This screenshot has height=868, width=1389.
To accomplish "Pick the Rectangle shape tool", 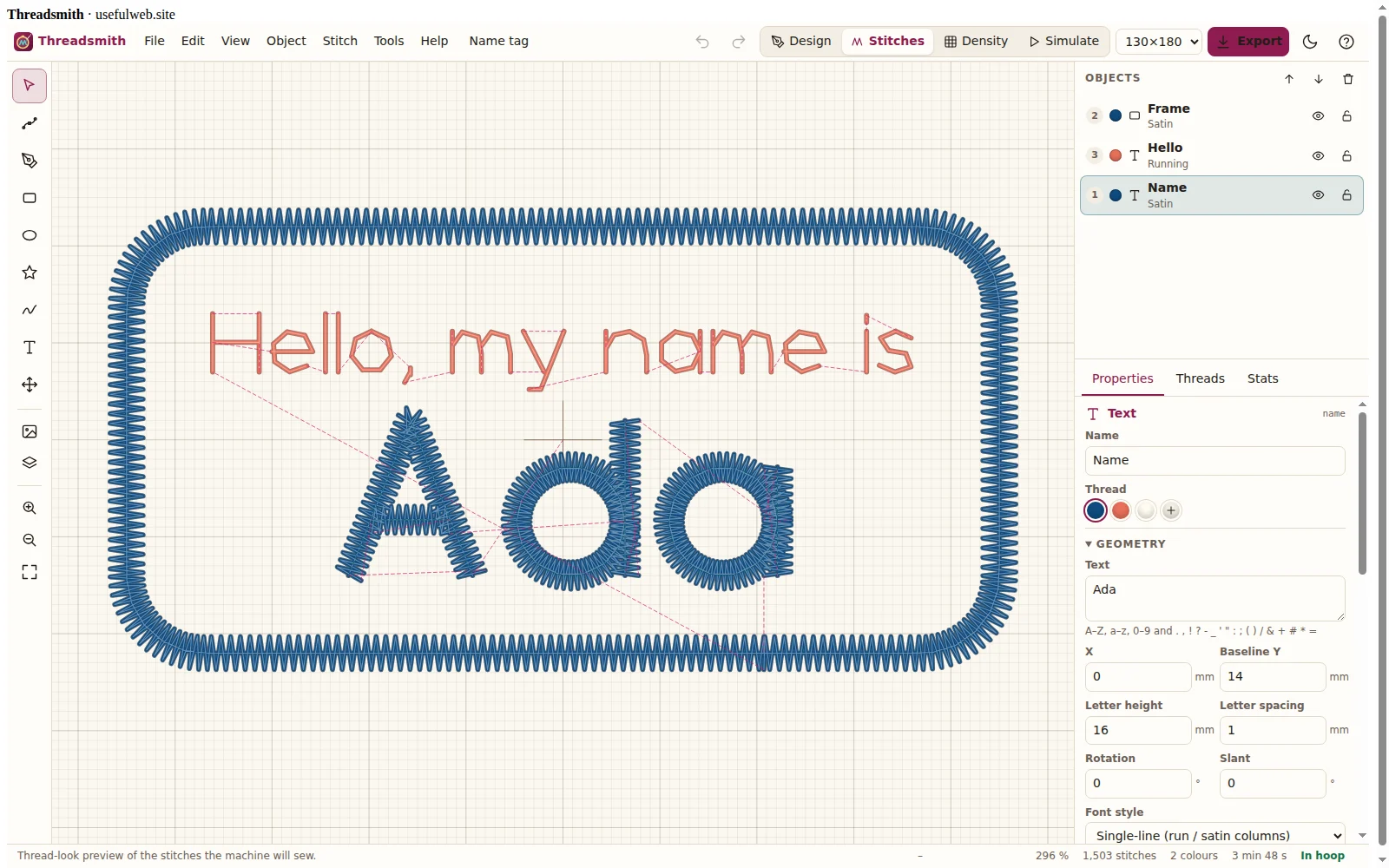I will click(30, 198).
